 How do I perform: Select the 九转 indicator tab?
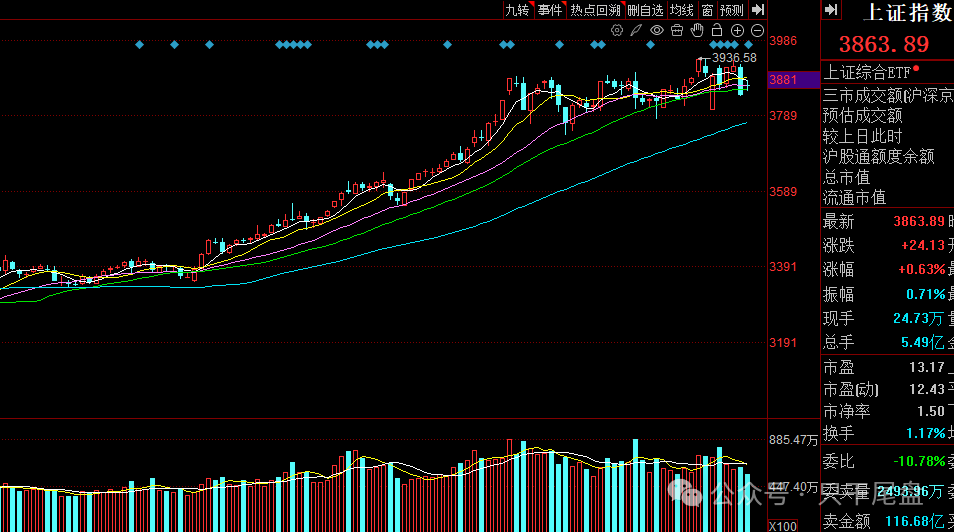coord(516,10)
